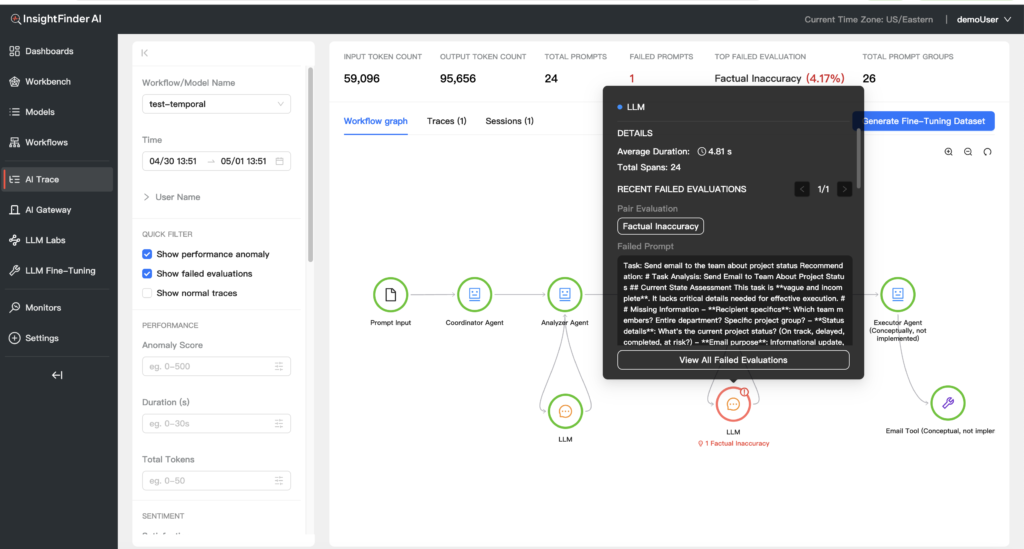Click the filter panel scrollbar
The image size is (1024, 549).
(310, 165)
